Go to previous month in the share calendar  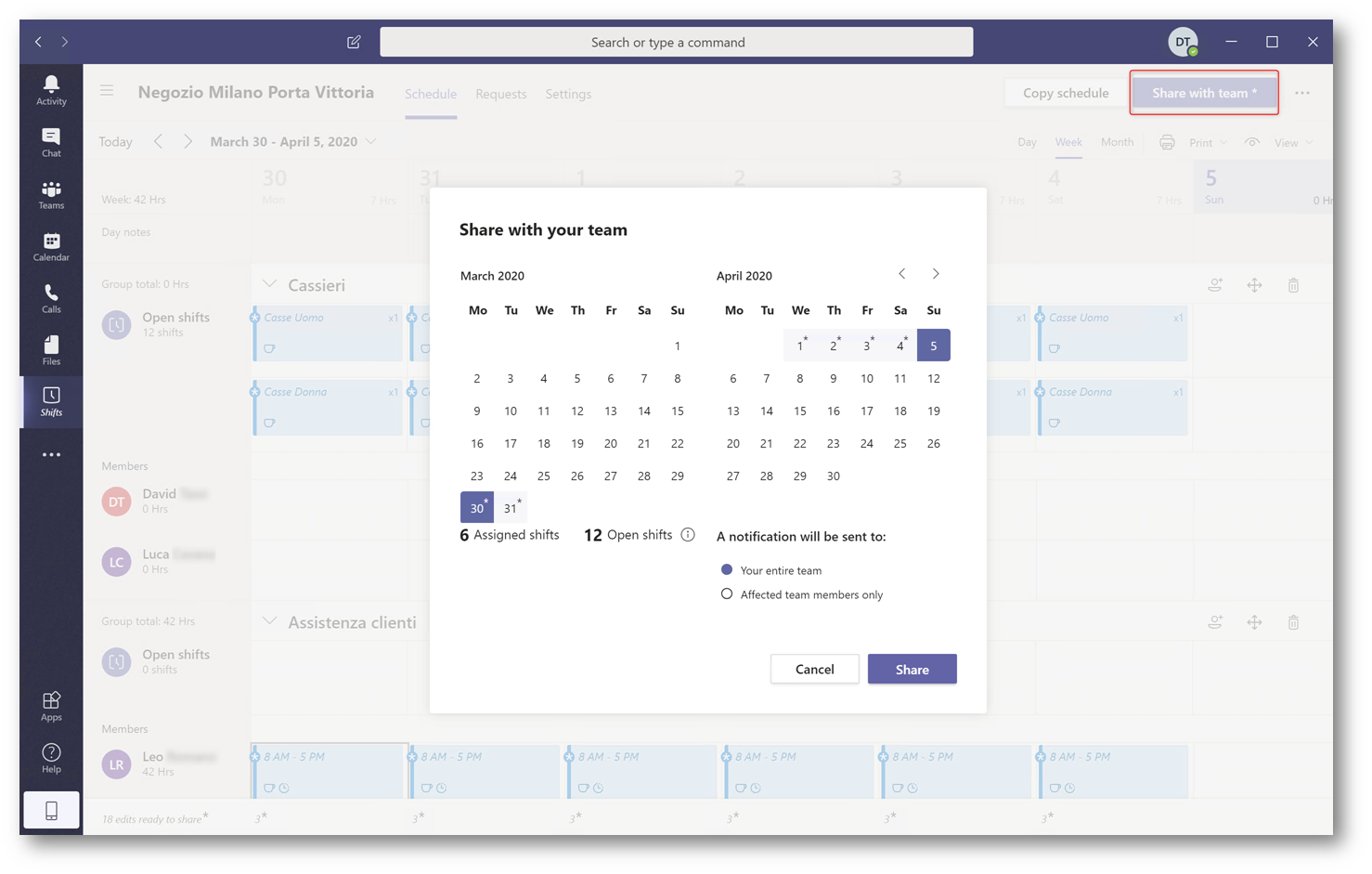point(902,274)
